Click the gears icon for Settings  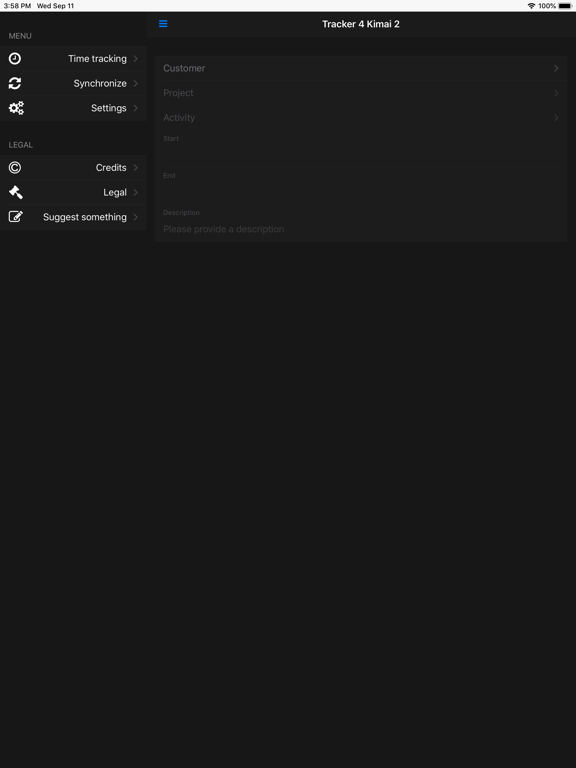coord(16,108)
